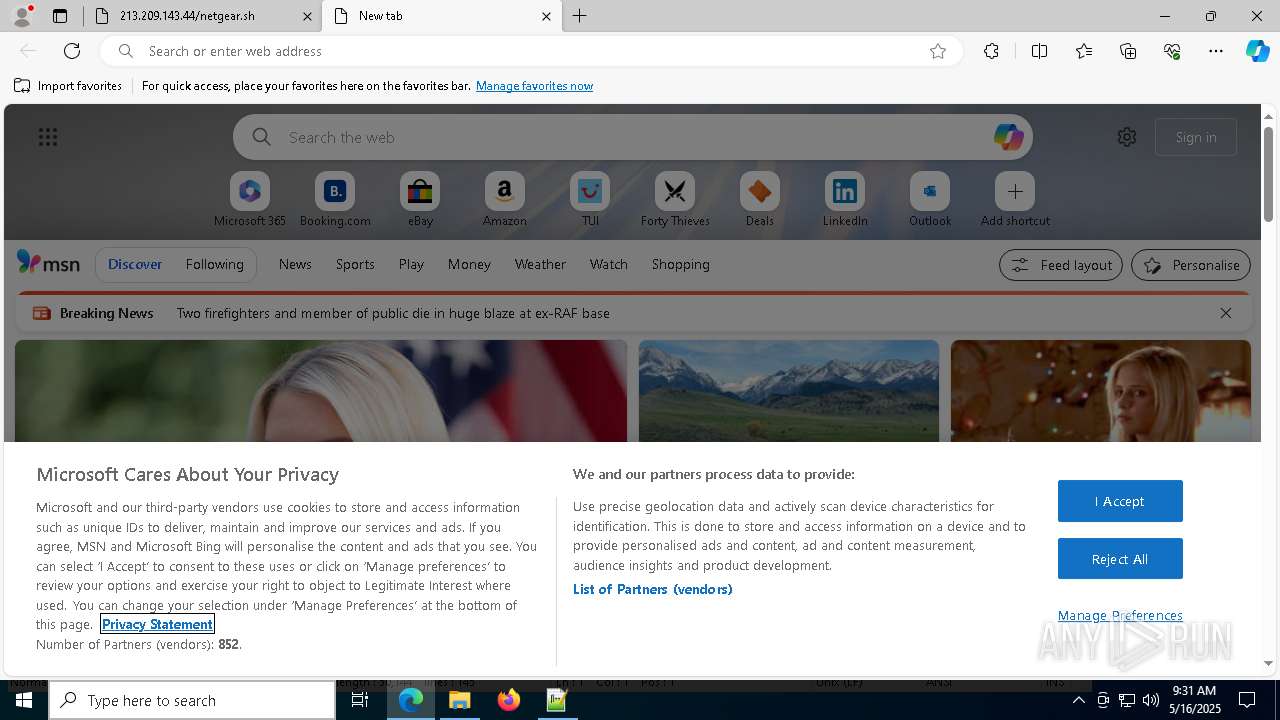1280x720 pixels.
Task: Open Task View on the taskbar
Action: (x=360, y=700)
